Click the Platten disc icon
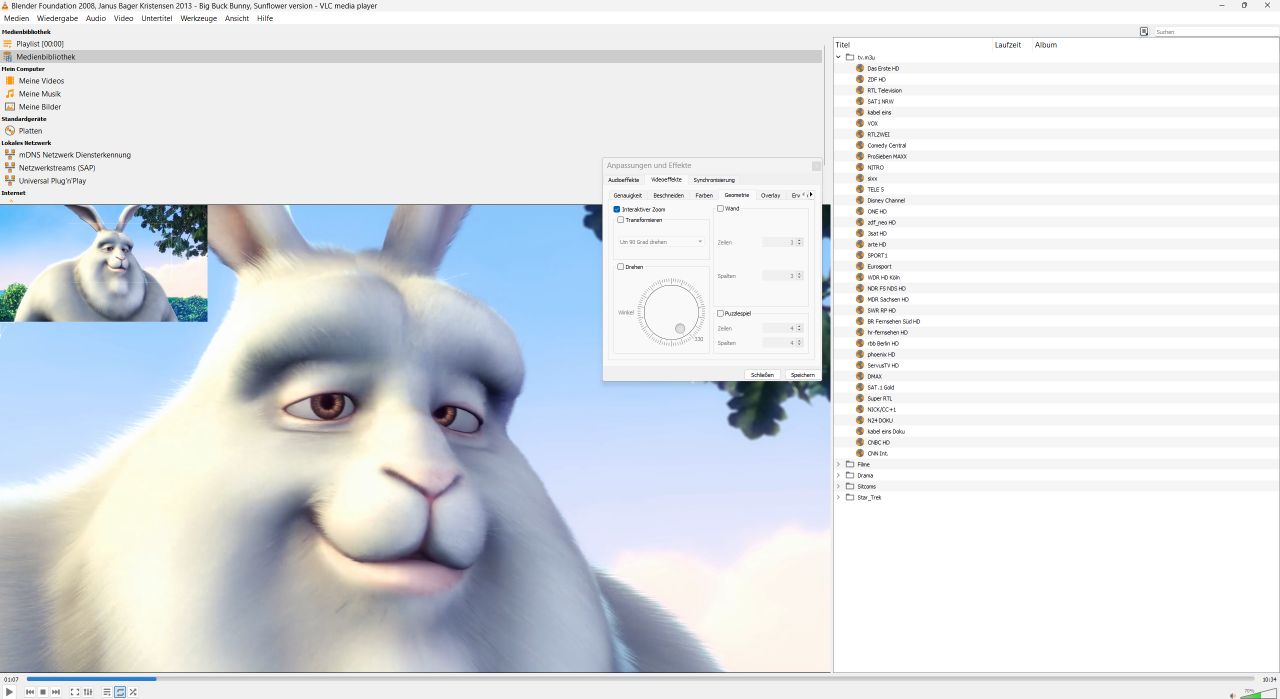Image resolution: width=1280 pixels, height=699 pixels. 10,131
